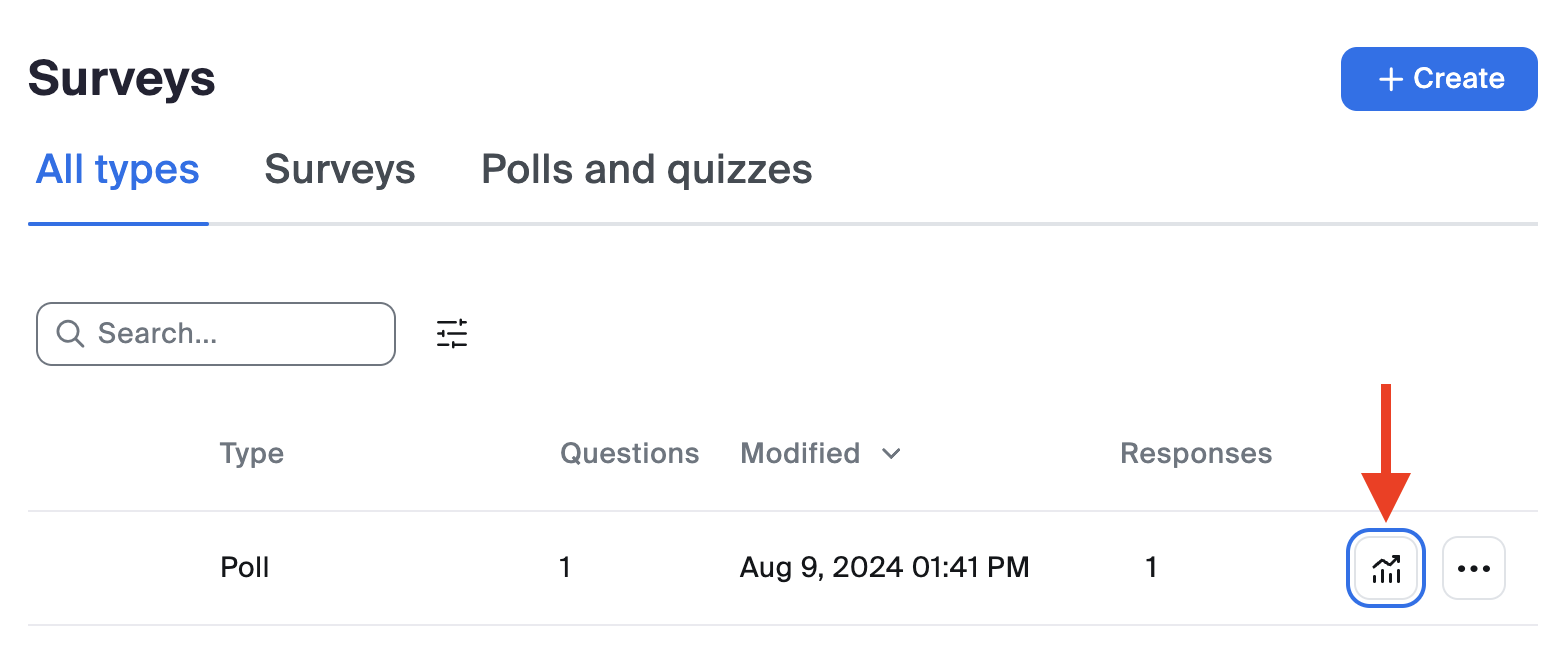
Task: Select the Poll row type cell
Action: (x=245, y=568)
